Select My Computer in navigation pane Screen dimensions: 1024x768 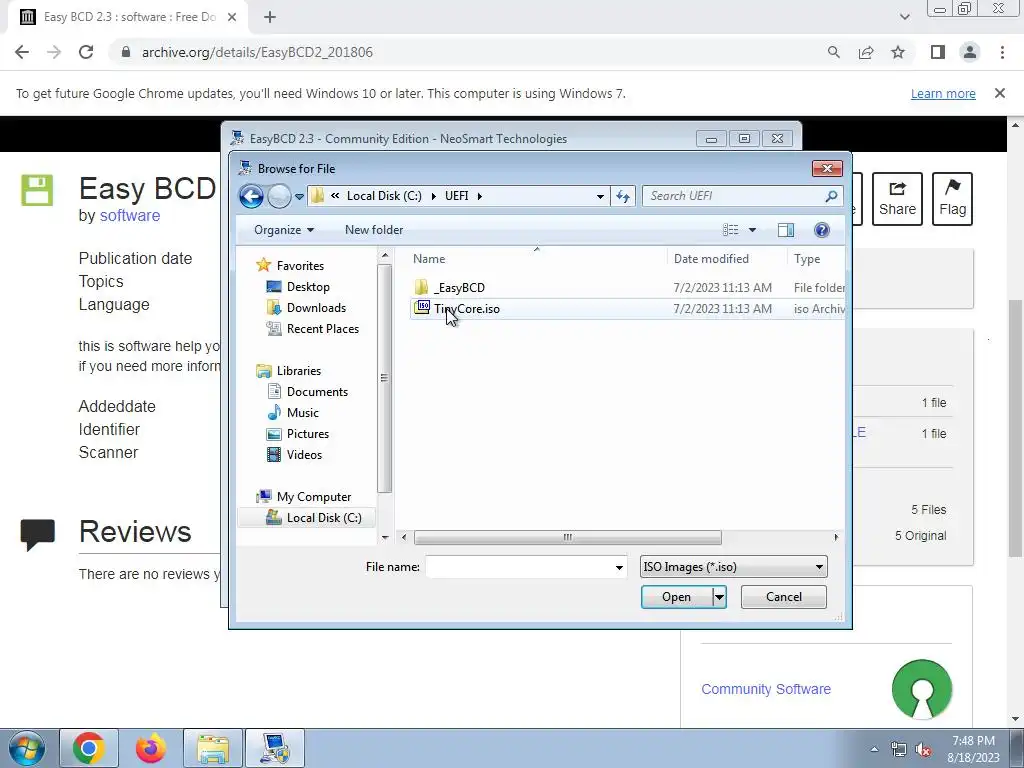point(313,497)
